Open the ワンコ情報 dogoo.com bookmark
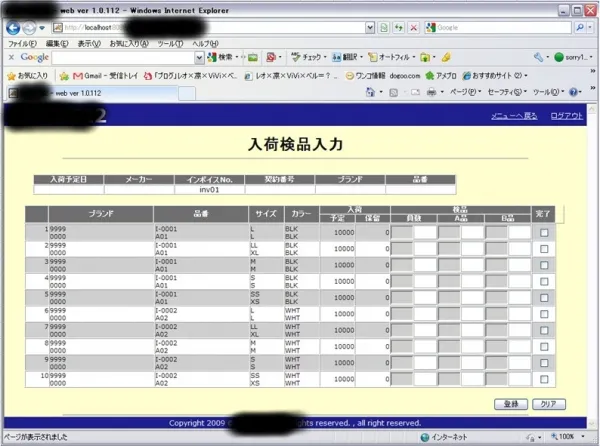 (383, 76)
